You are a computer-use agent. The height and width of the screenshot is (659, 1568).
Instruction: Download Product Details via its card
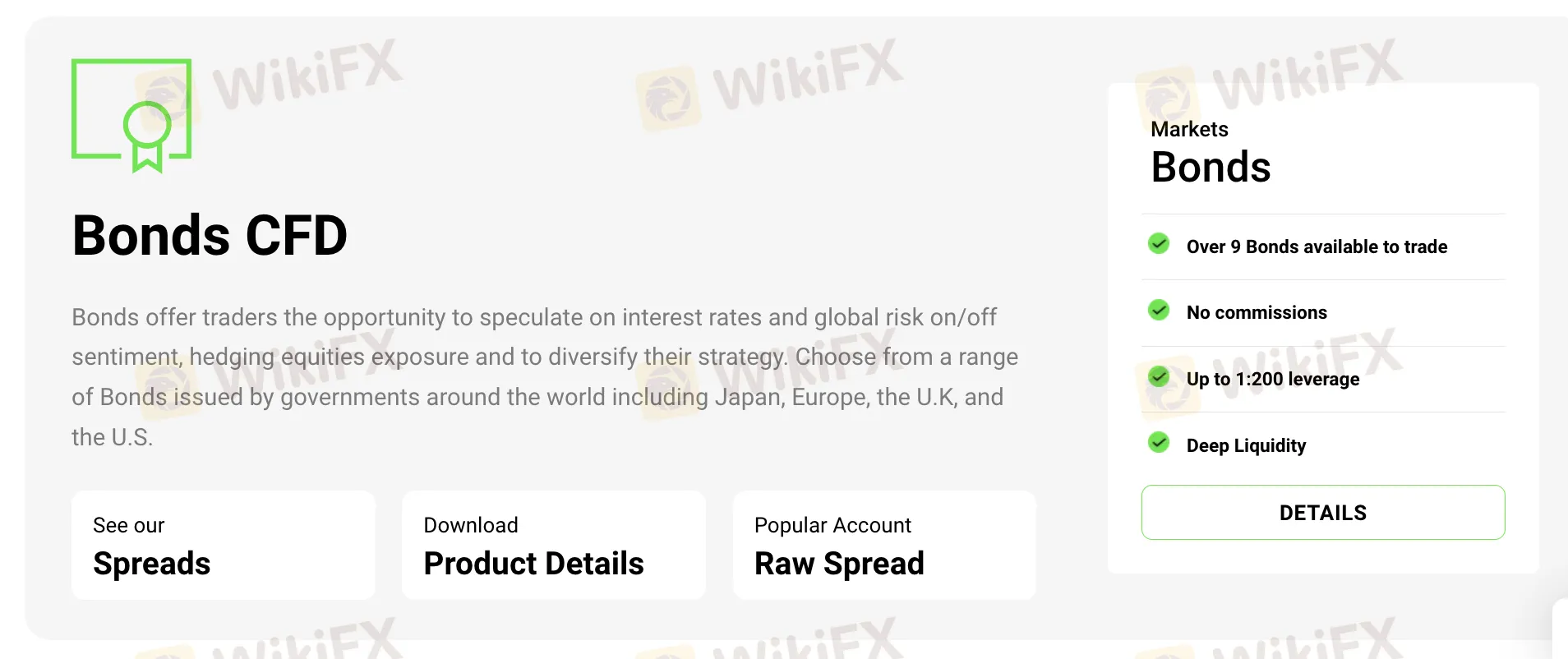click(x=553, y=545)
